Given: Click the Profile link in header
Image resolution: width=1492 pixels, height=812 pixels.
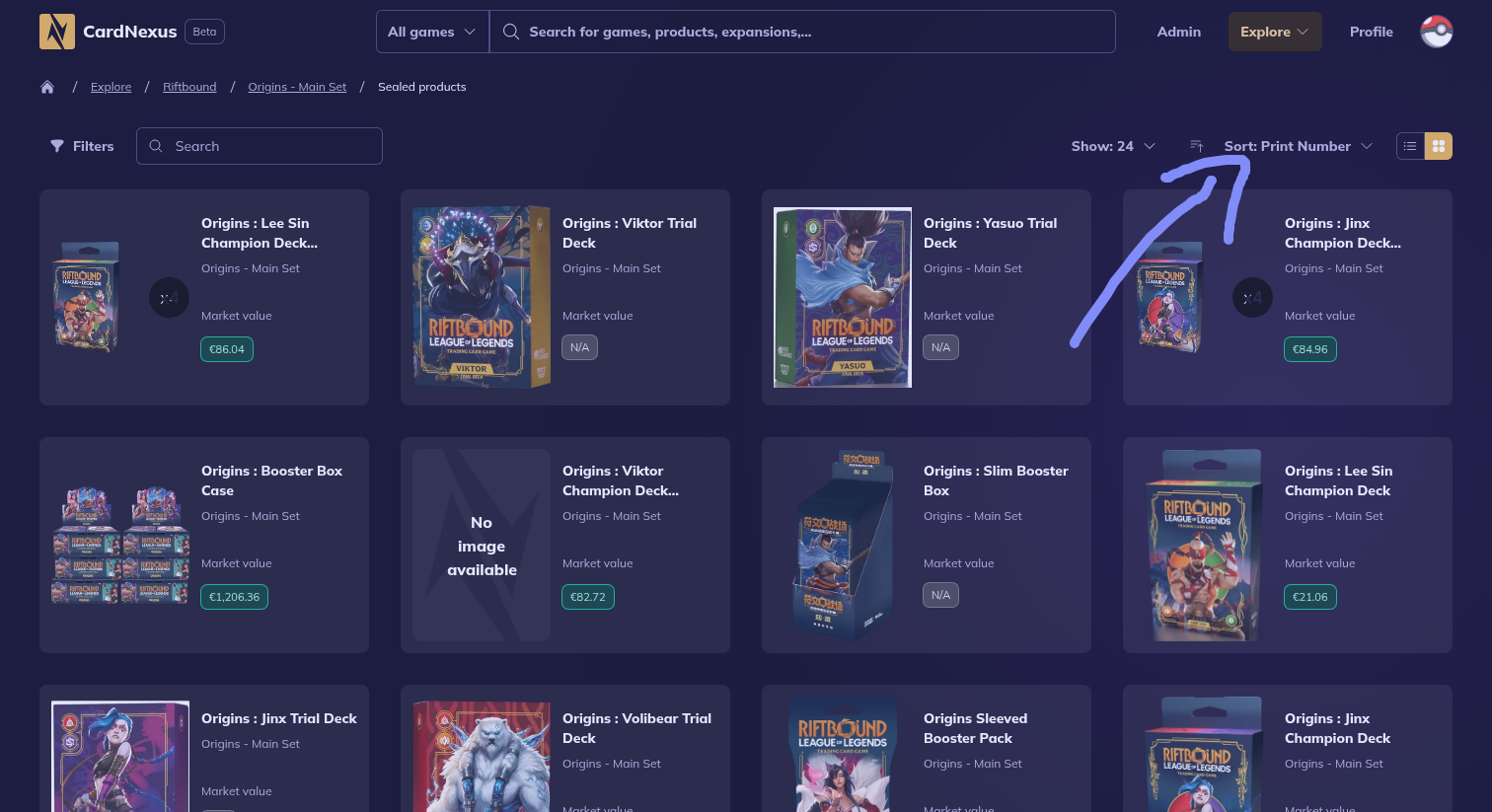Looking at the screenshot, I should tap(1371, 32).
